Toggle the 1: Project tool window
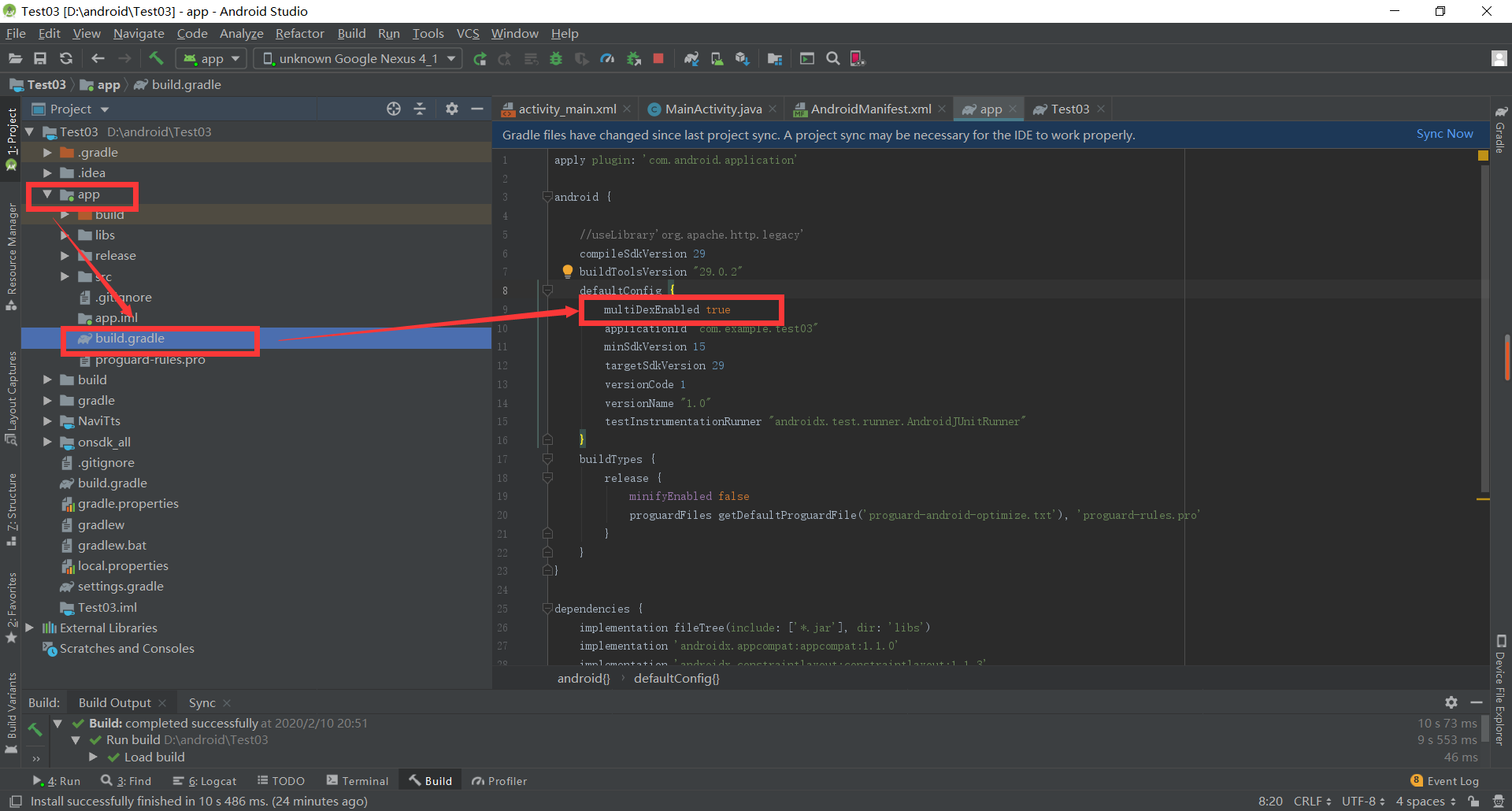1512x811 pixels. point(12,139)
